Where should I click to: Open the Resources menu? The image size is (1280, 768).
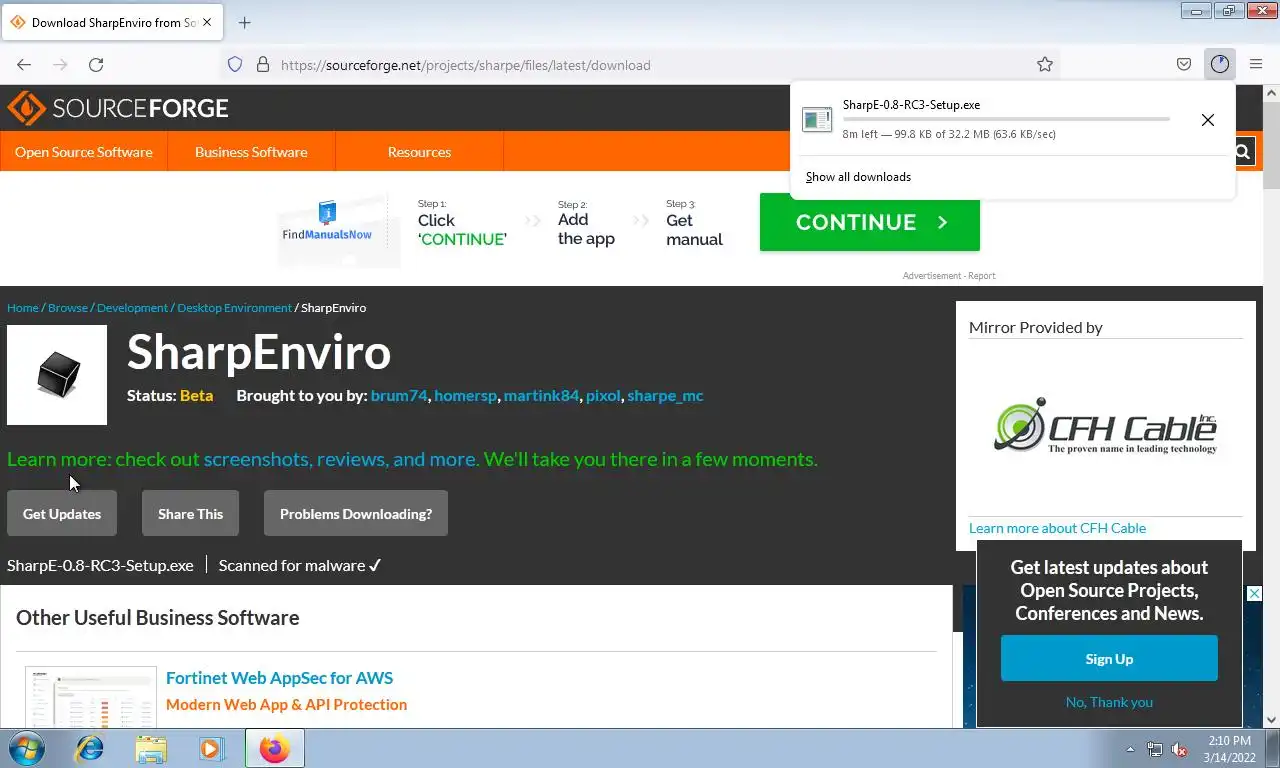pyautogui.click(x=419, y=152)
